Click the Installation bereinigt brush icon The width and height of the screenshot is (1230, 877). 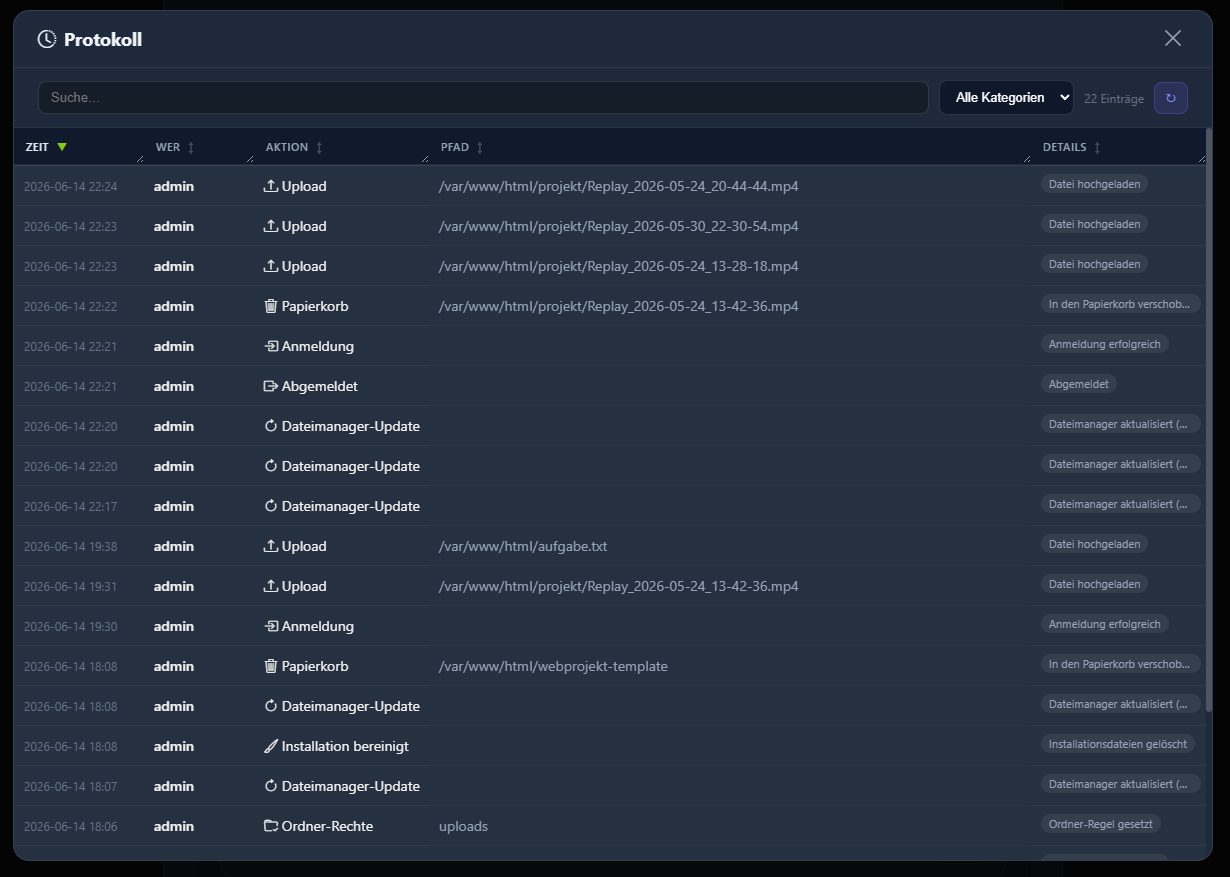click(x=270, y=746)
